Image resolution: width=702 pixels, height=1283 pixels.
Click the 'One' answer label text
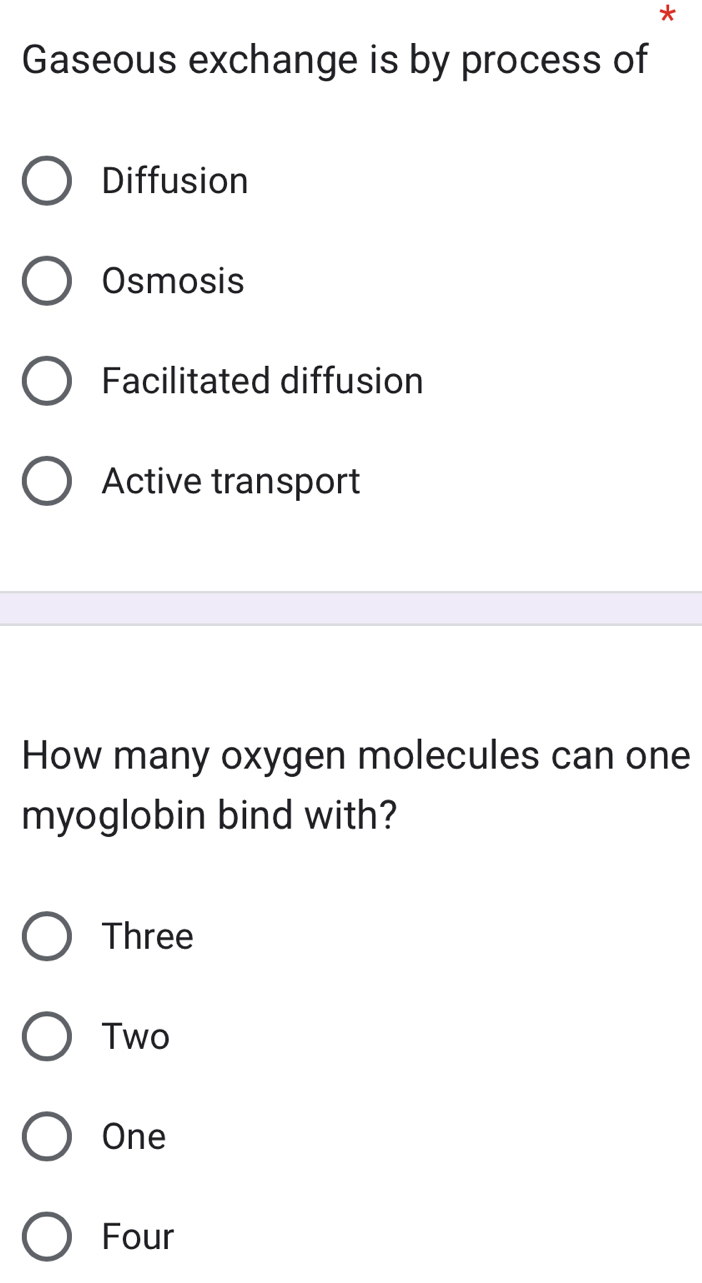(x=134, y=1136)
